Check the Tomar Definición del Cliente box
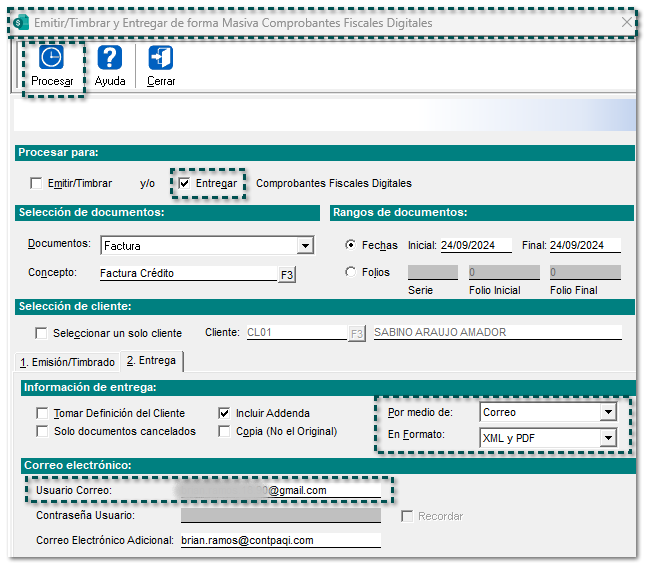 pos(42,413)
